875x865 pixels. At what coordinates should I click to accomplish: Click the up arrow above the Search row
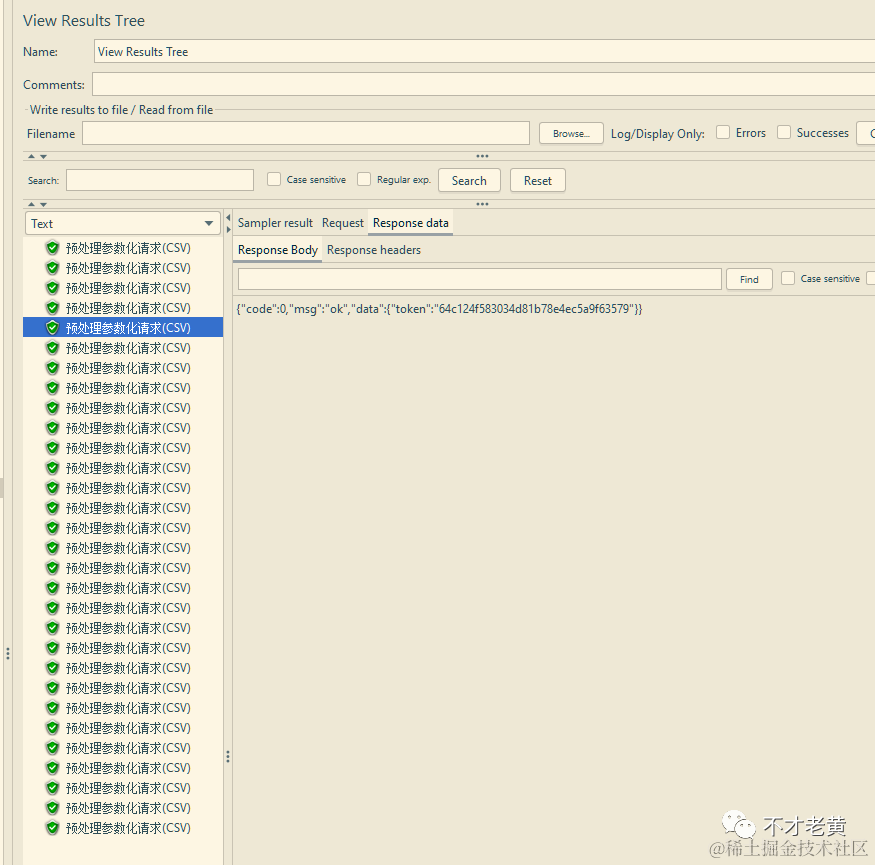[31, 156]
